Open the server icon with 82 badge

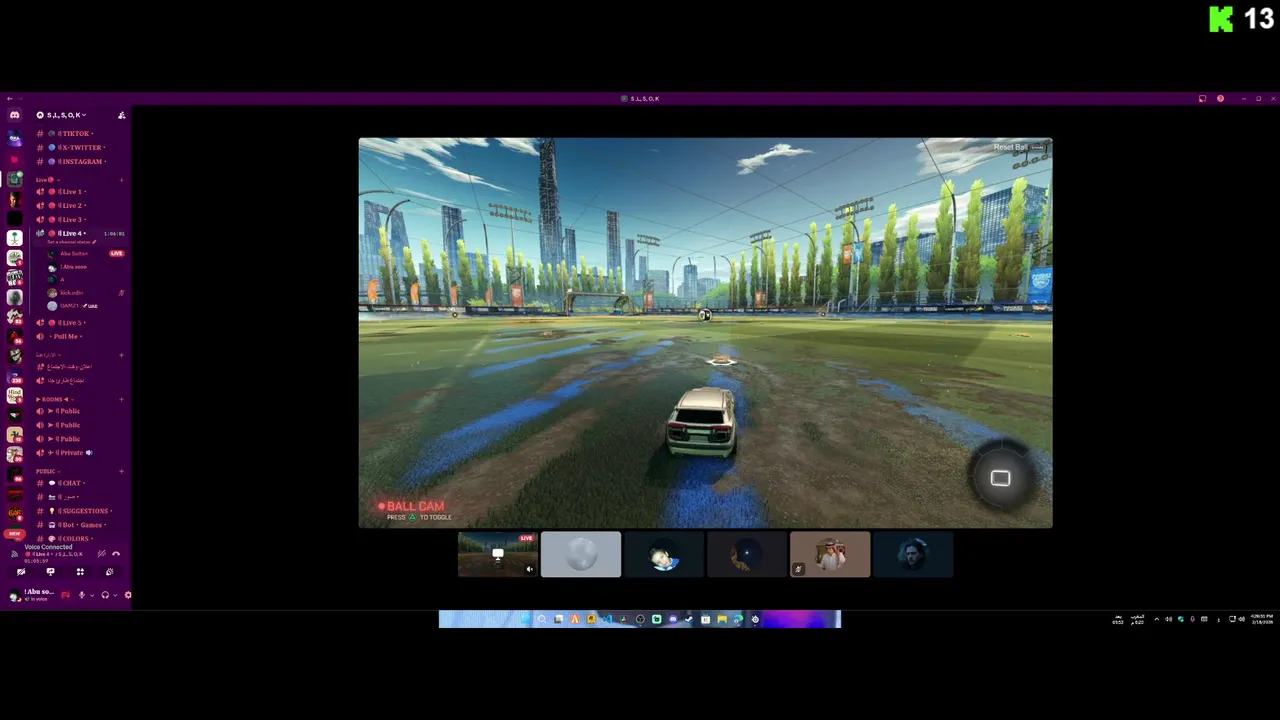[x=14, y=316]
